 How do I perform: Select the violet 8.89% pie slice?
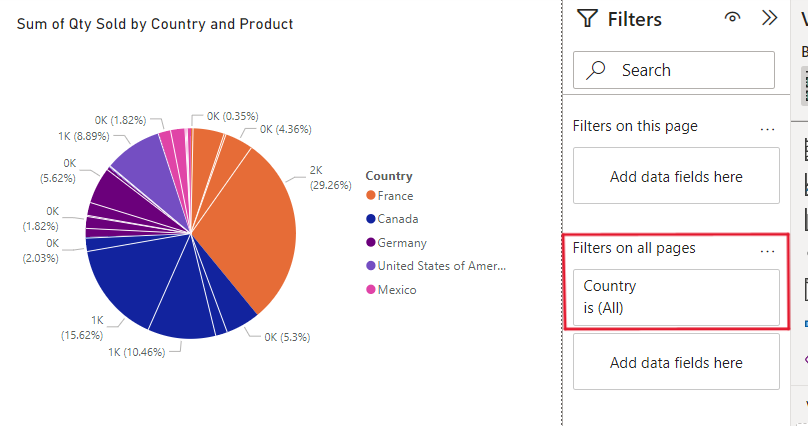coord(141,164)
